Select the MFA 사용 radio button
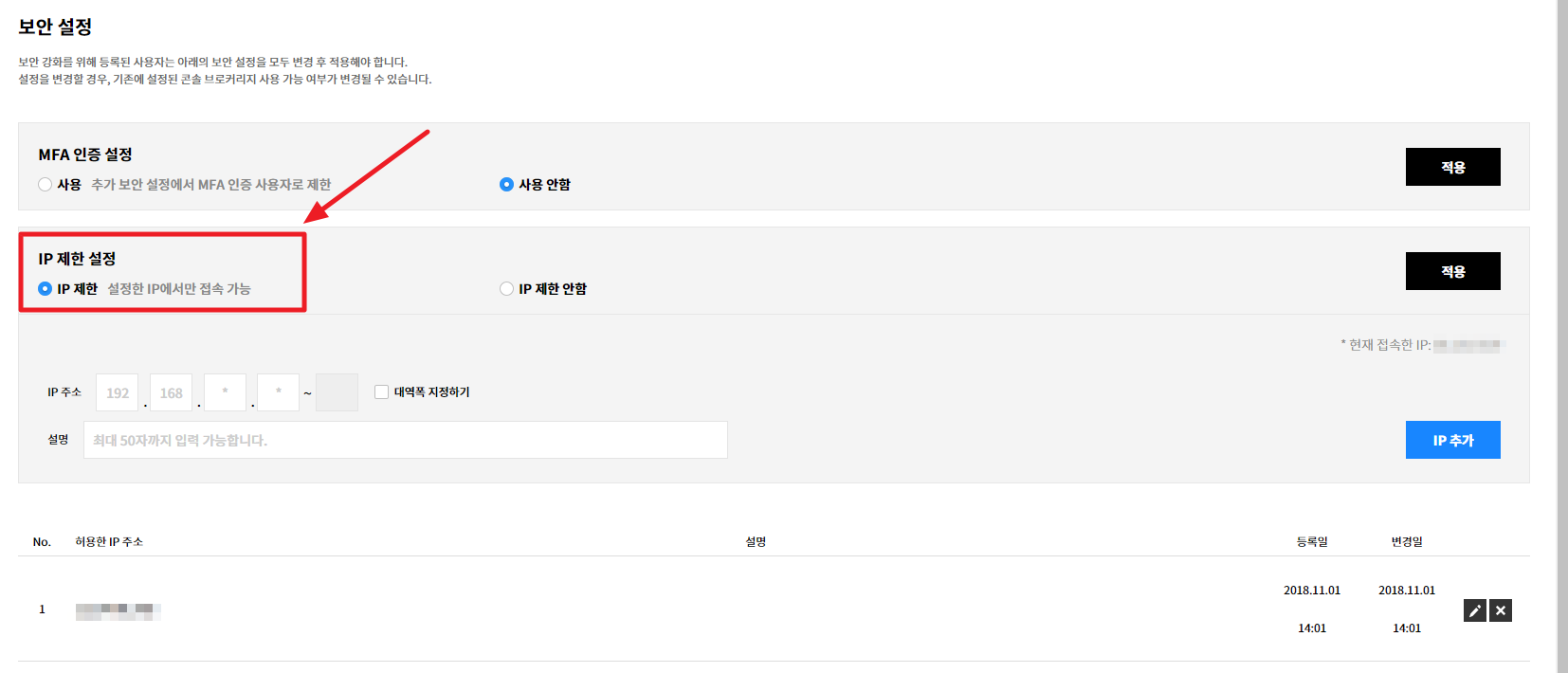Image resolution: width=1568 pixels, height=673 pixels. [45, 185]
